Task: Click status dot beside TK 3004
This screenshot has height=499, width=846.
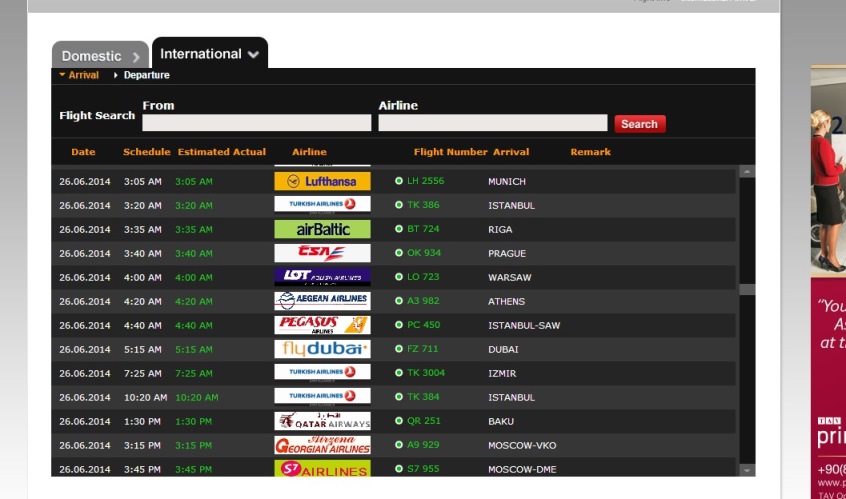Action: click(x=399, y=373)
